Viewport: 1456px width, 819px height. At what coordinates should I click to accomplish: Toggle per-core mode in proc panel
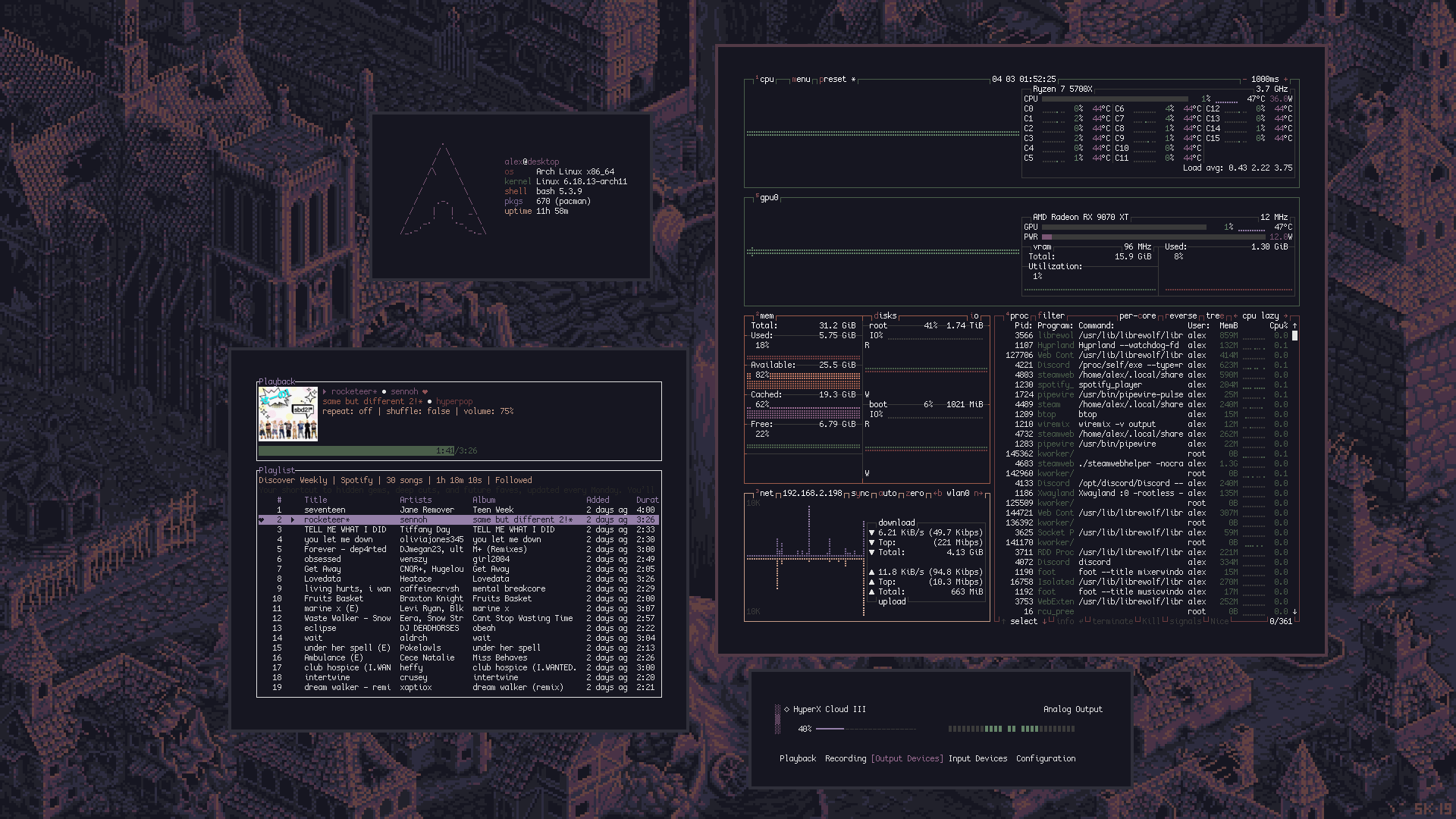point(1137,316)
